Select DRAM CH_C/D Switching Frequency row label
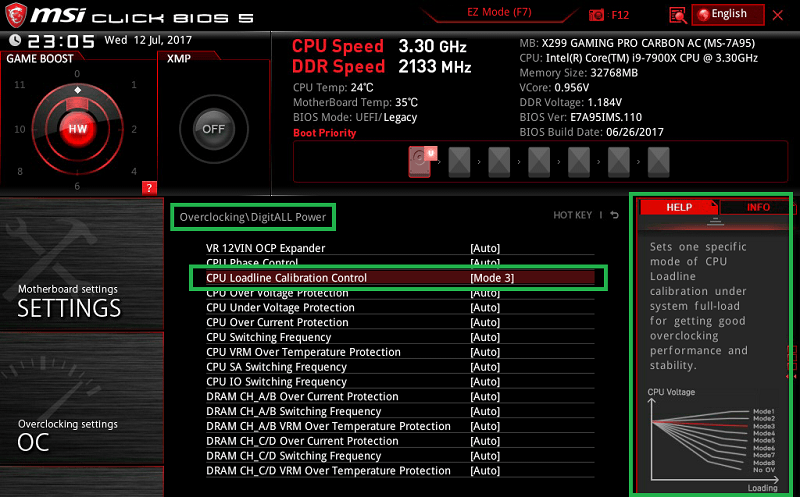Viewport: 800px width, 497px height. [293, 455]
